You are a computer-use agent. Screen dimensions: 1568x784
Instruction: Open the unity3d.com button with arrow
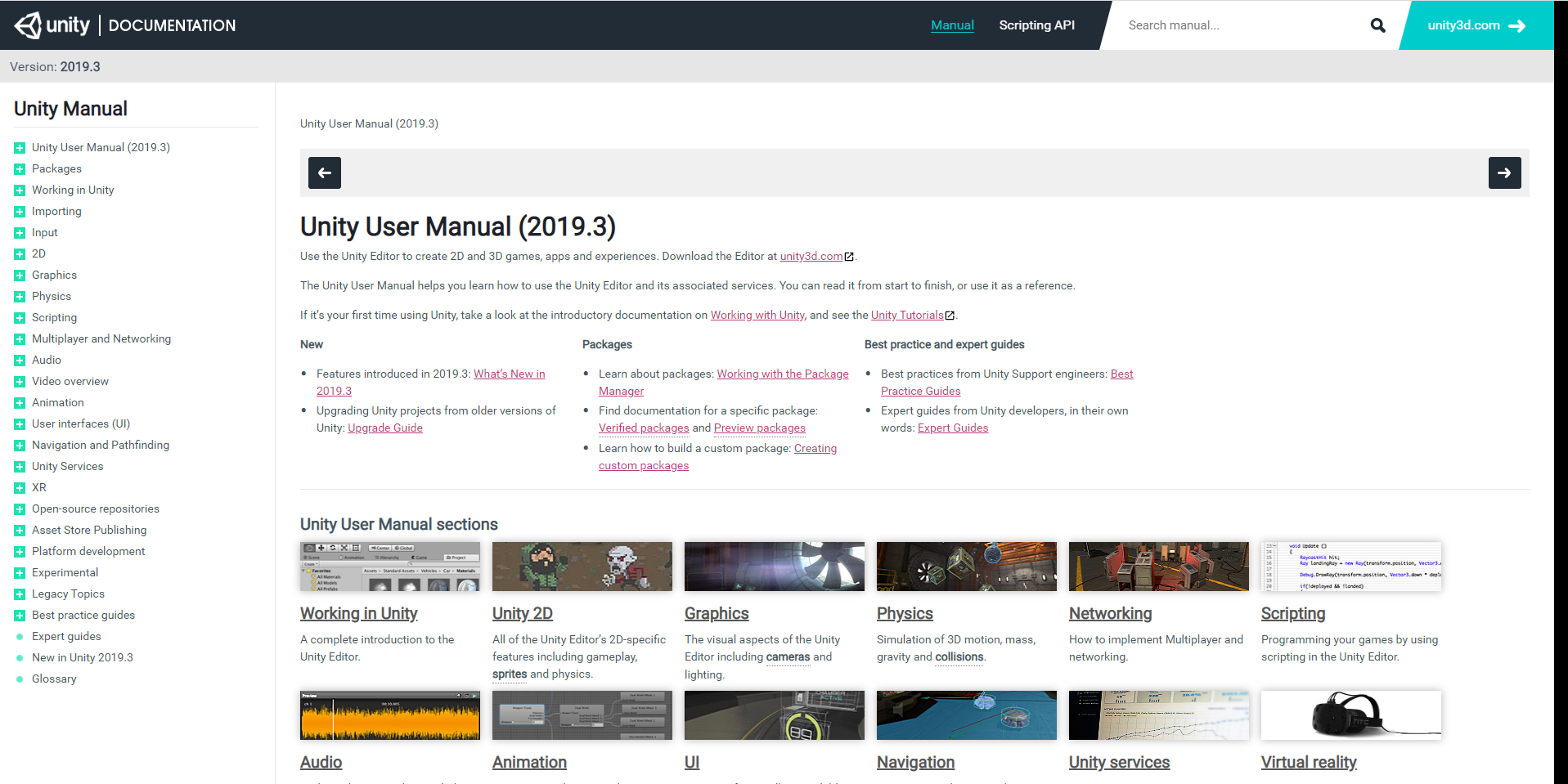[1476, 25]
